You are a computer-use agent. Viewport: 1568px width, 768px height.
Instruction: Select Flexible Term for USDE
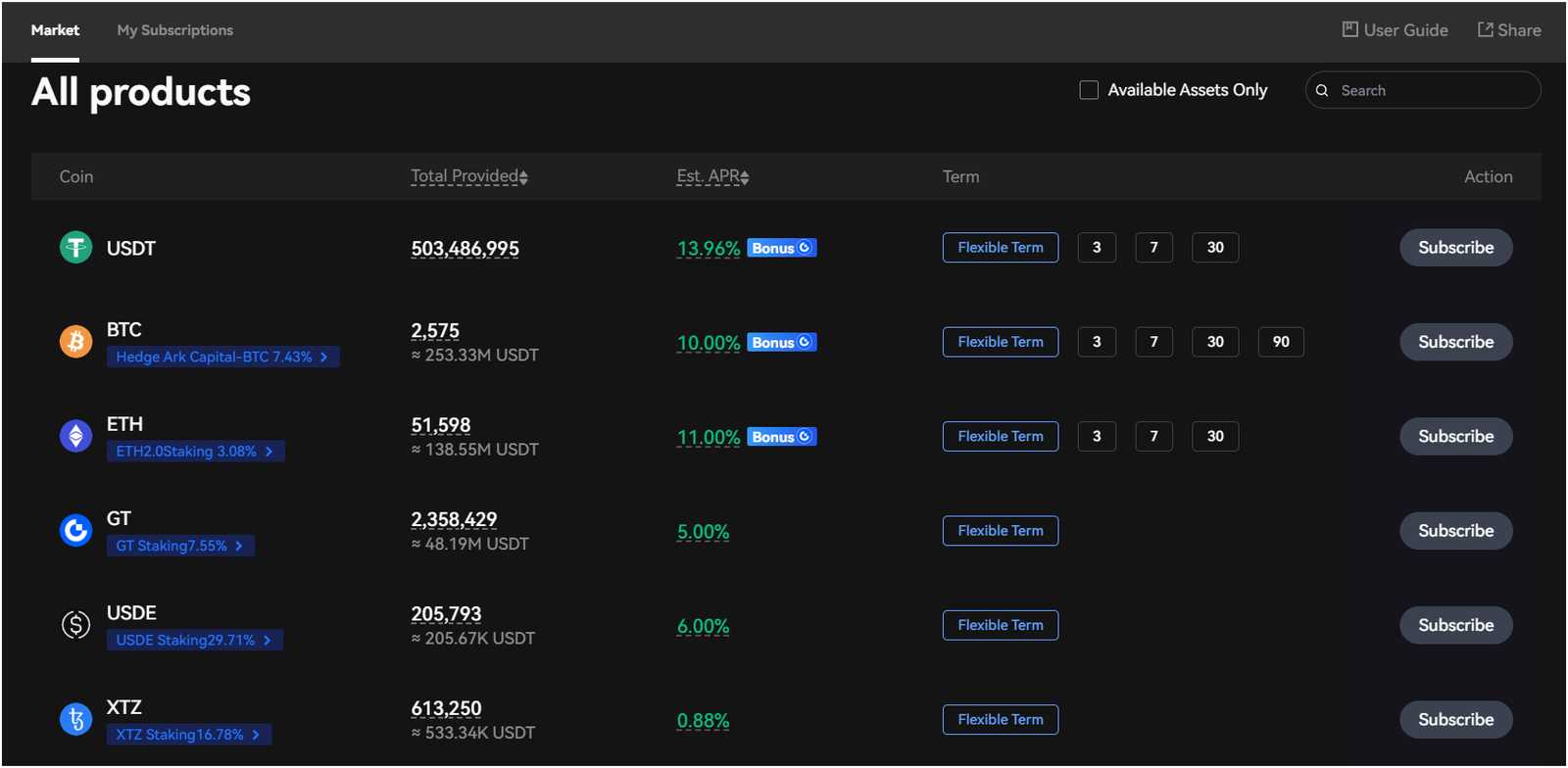tap(1001, 625)
